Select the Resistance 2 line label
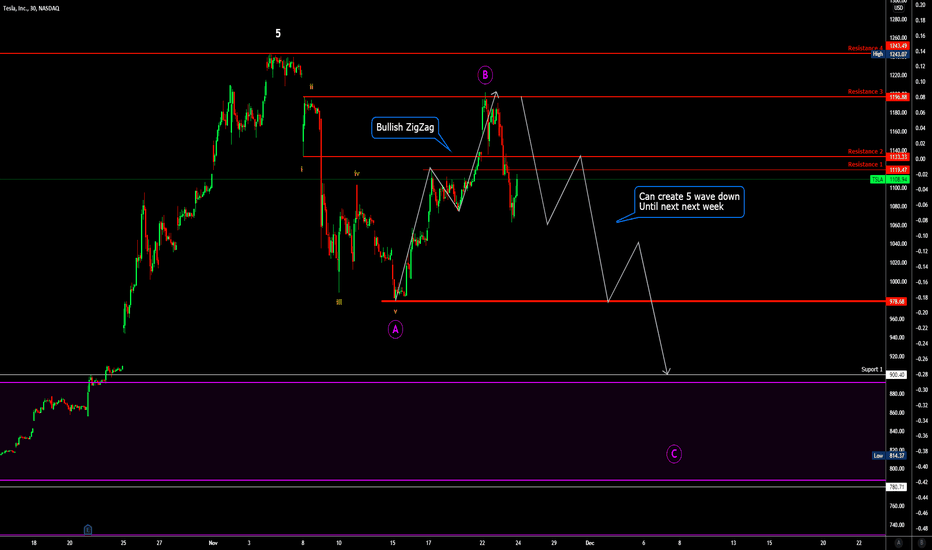Viewport: 932px width, 550px height. click(x=865, y=152)
